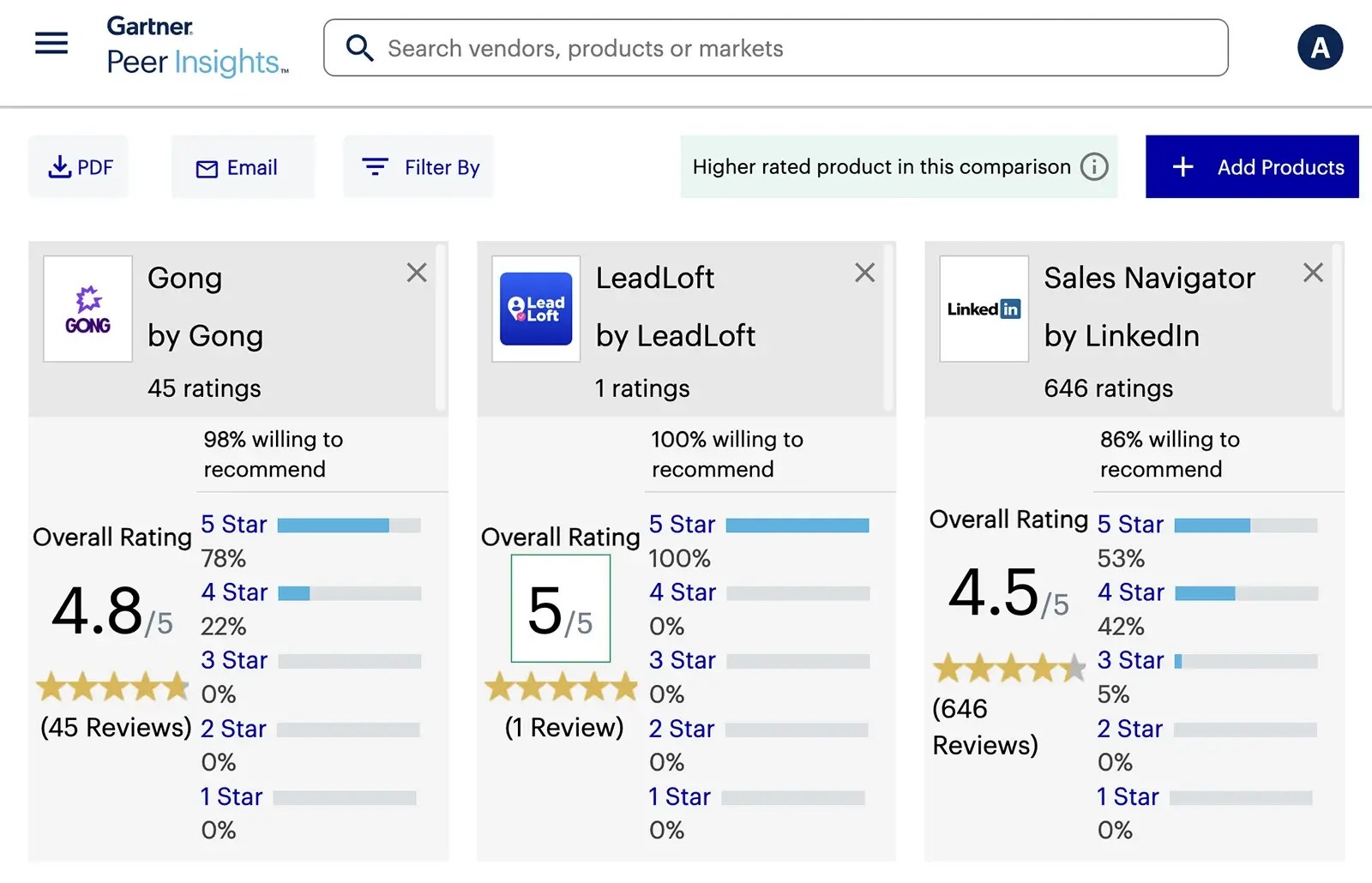
Task: Click the info icon beside Higher rated product
Action: coord(1094,166)
